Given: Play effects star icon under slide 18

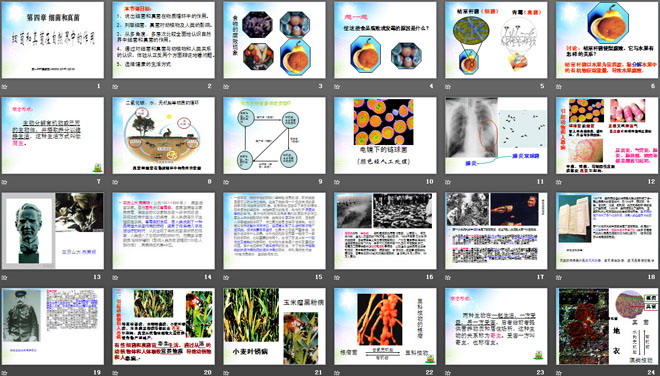Looking at the screenshot, I should [x=559, y=277].
